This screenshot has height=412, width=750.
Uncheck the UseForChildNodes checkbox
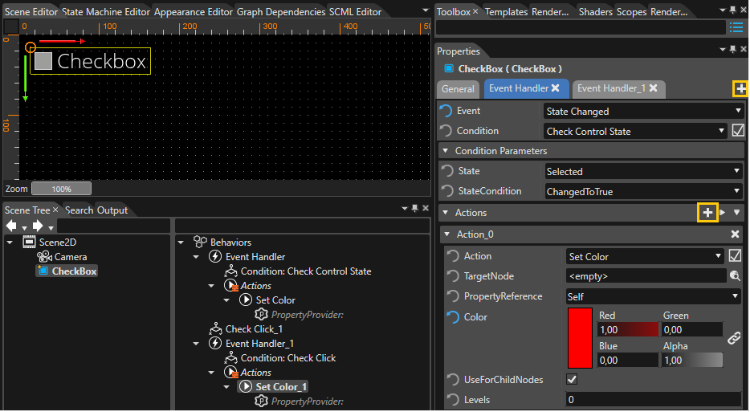(572, 379)
